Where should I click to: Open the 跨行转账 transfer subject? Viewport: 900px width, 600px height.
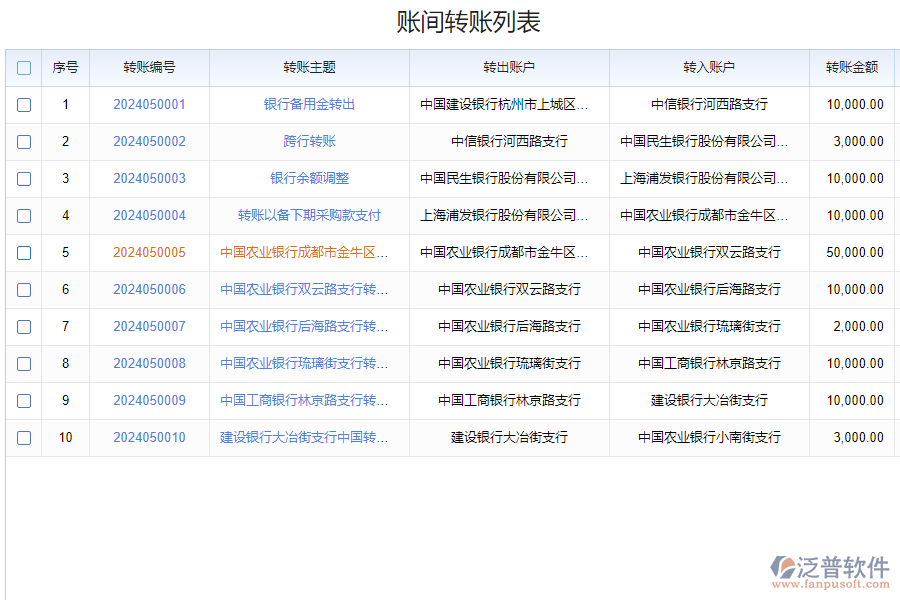point(309,142)
